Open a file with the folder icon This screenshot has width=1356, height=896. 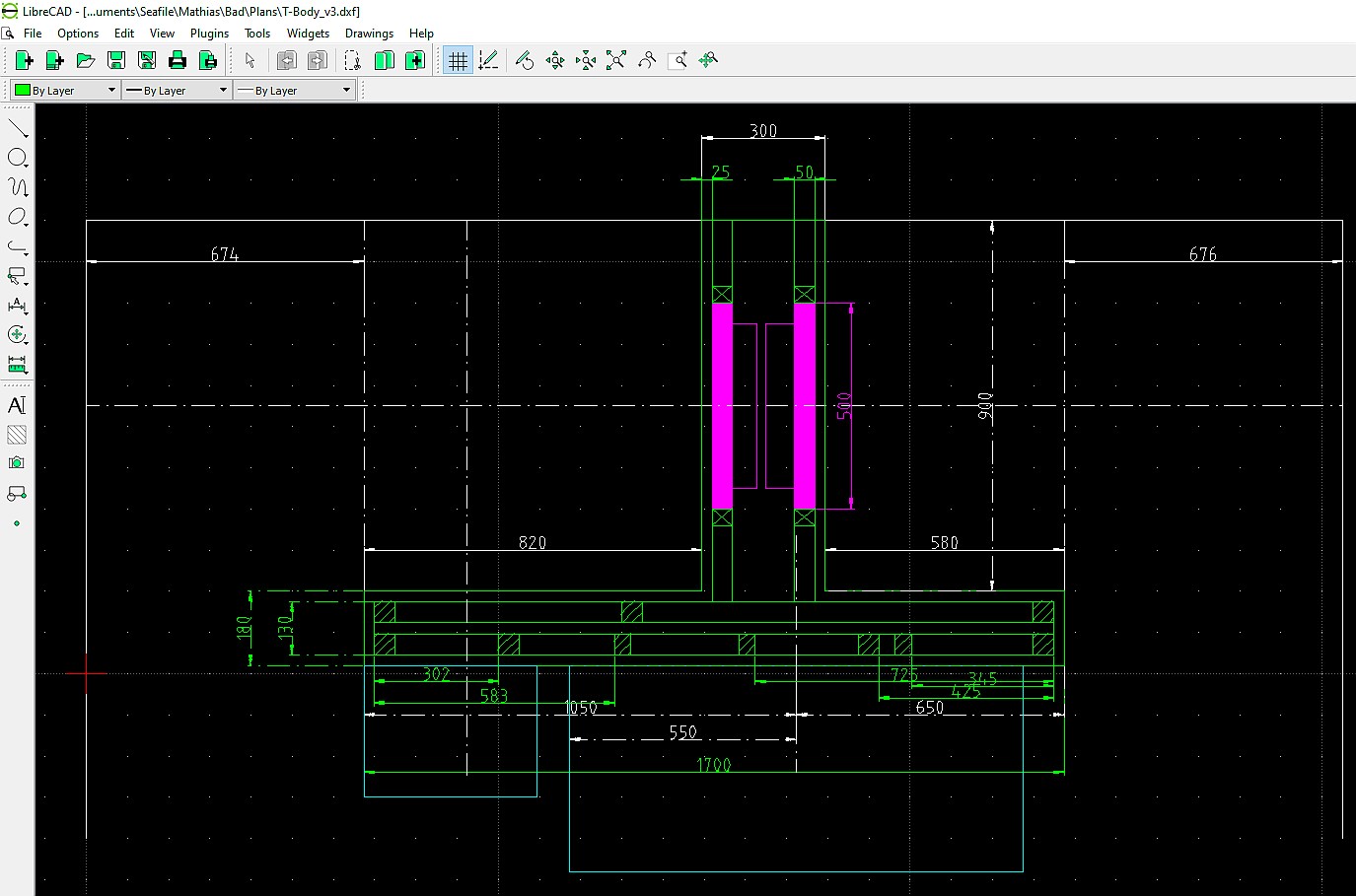point(85,61)
